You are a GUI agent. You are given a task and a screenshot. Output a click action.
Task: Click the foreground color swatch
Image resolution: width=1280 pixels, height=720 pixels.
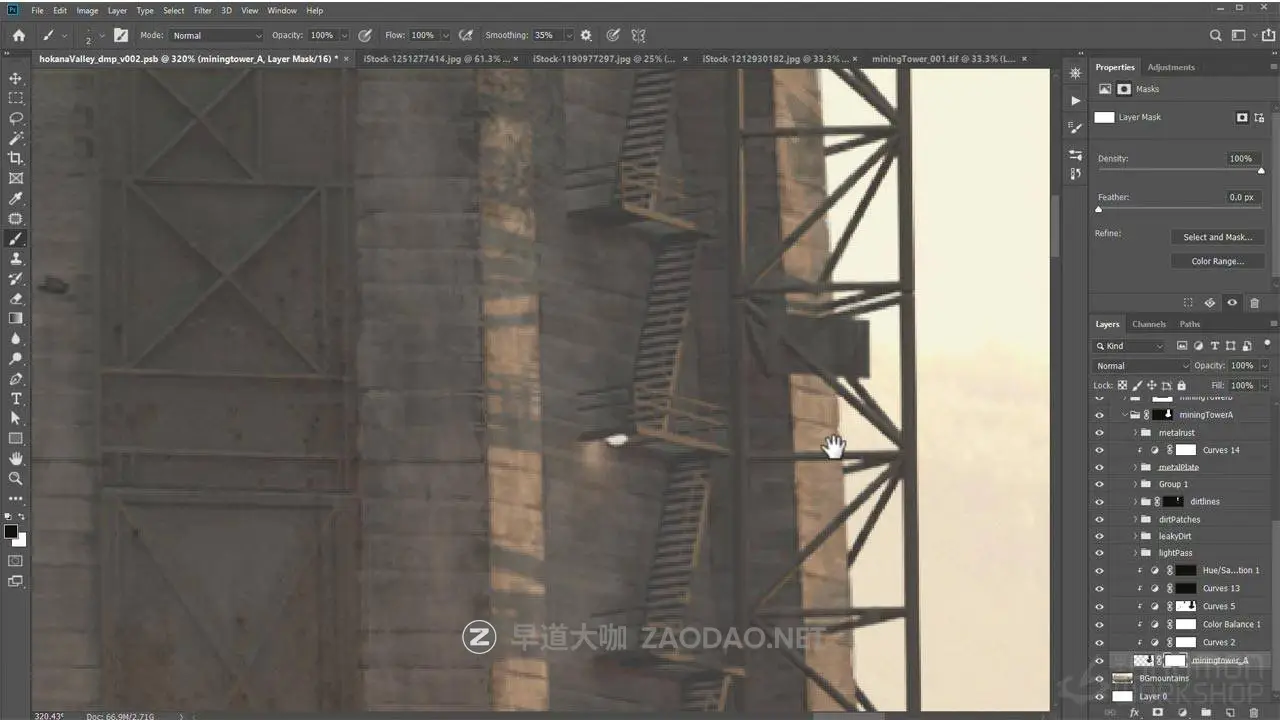pyautogui.click(x=10, y=531)
